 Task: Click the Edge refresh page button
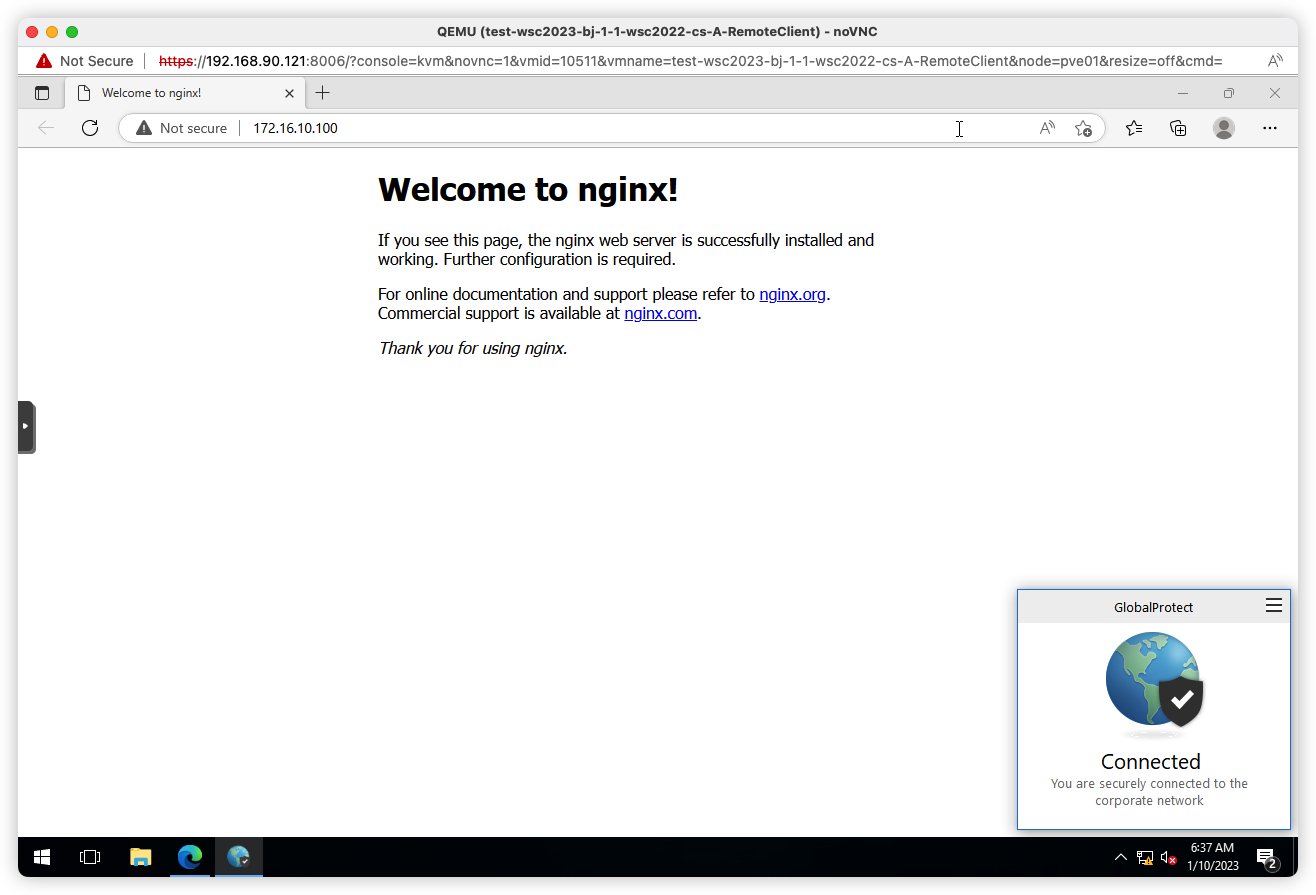[90, 128]
